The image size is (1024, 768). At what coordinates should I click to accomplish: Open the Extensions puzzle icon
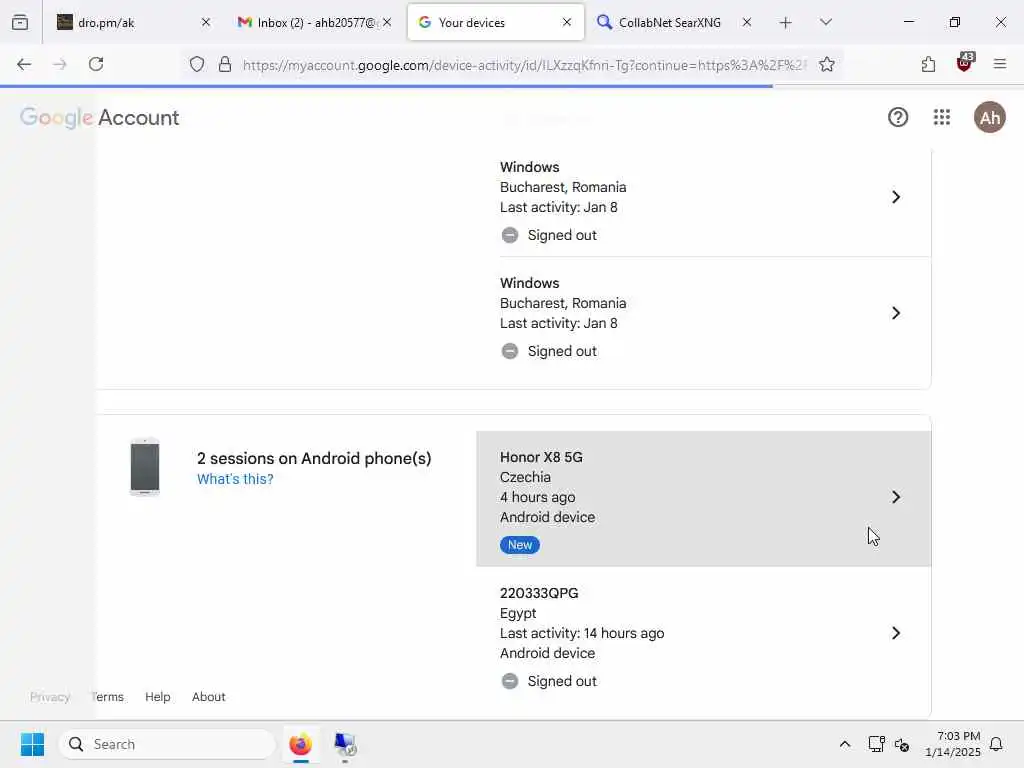pyautogui.click(x=928, y=64)
